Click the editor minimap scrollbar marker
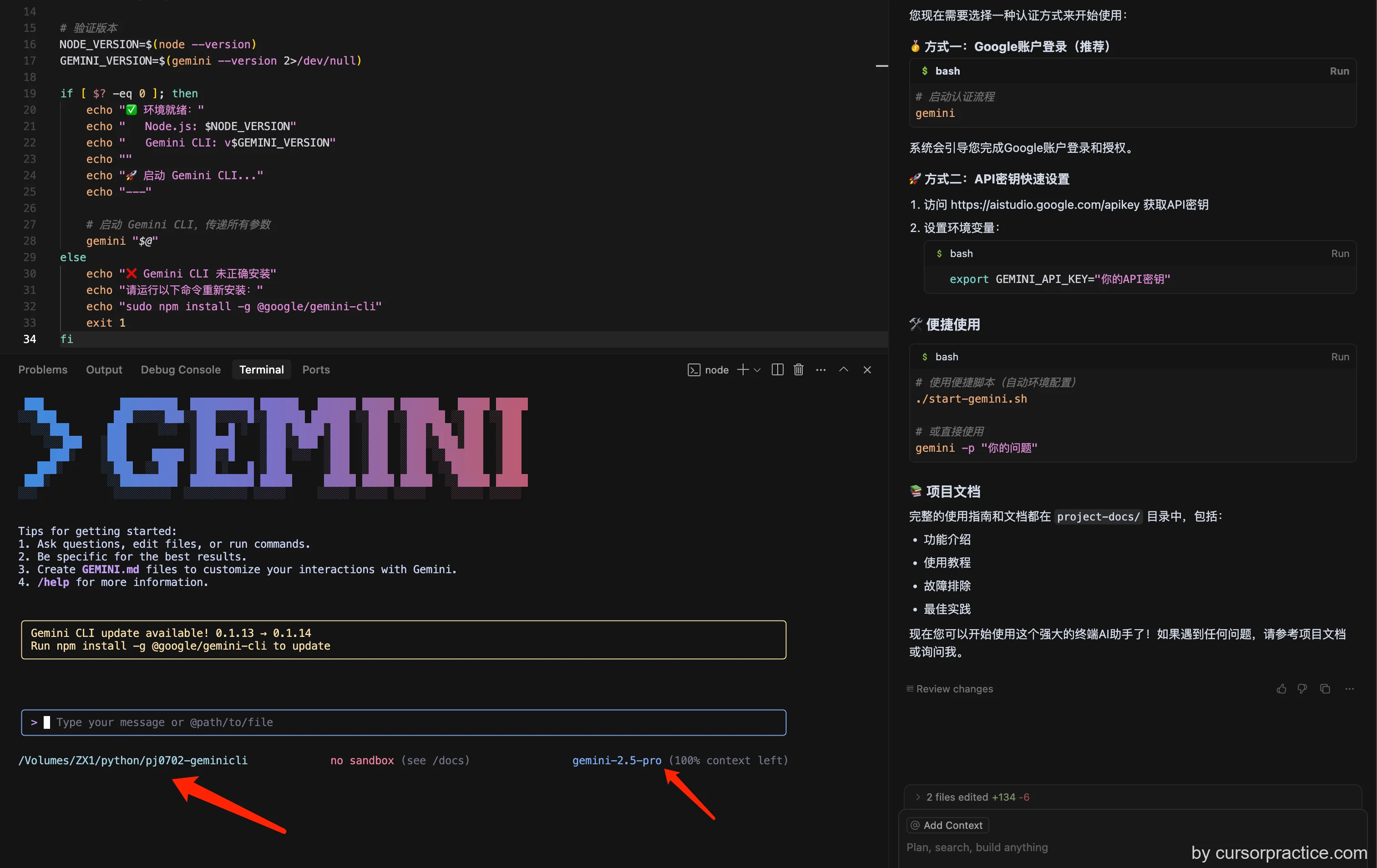 882,66
